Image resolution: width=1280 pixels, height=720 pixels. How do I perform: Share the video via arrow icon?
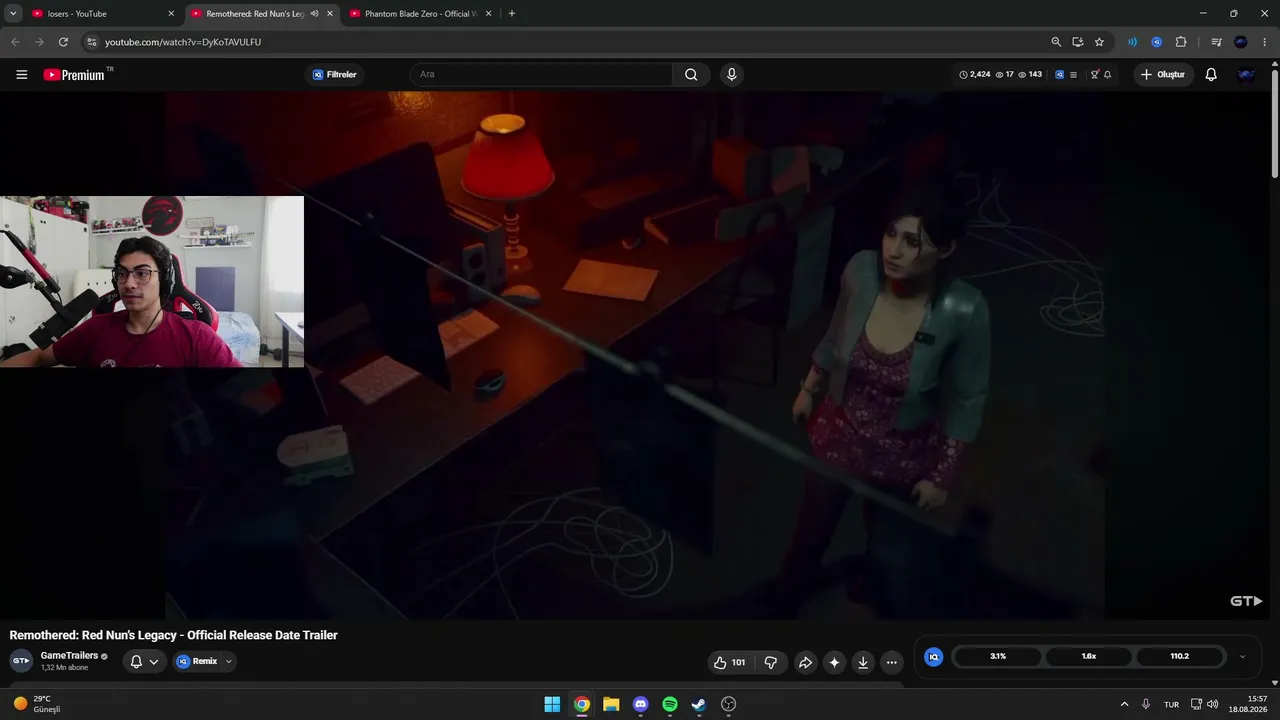coord(805,662)
